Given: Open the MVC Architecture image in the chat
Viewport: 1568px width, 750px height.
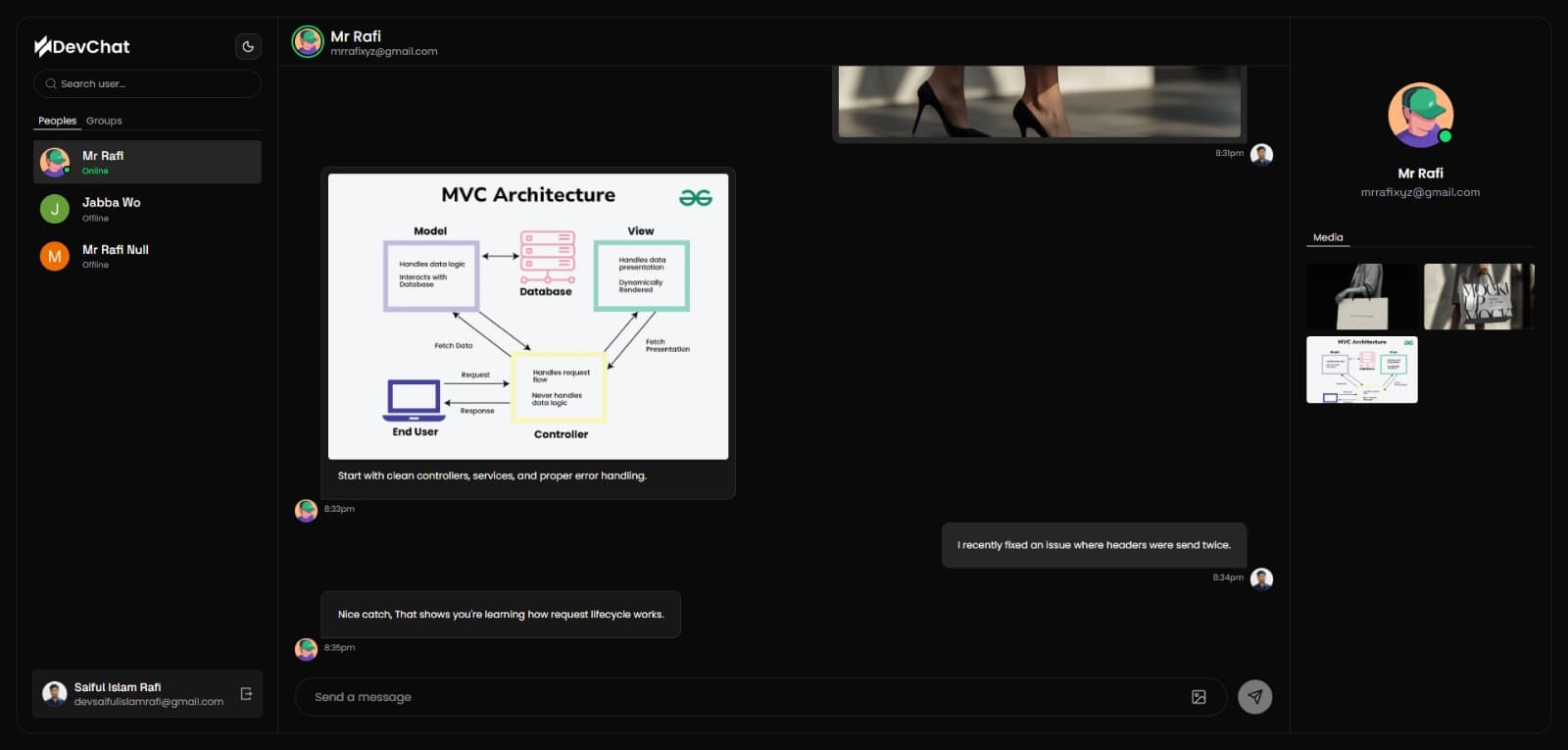Looking at the screenshot, I should click(528, 317).
